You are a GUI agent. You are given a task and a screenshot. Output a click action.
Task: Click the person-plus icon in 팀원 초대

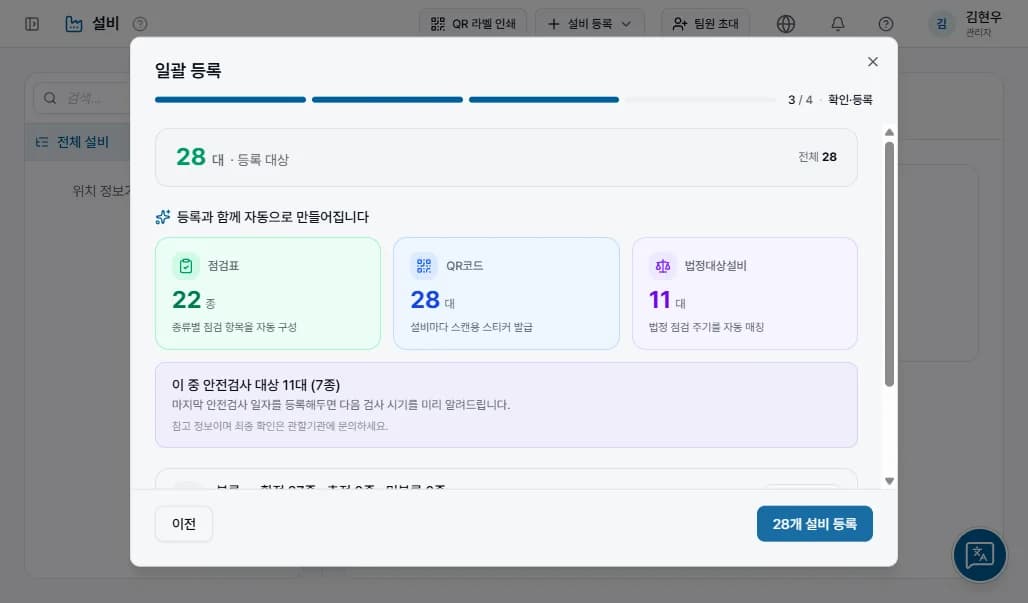point(680,24)
